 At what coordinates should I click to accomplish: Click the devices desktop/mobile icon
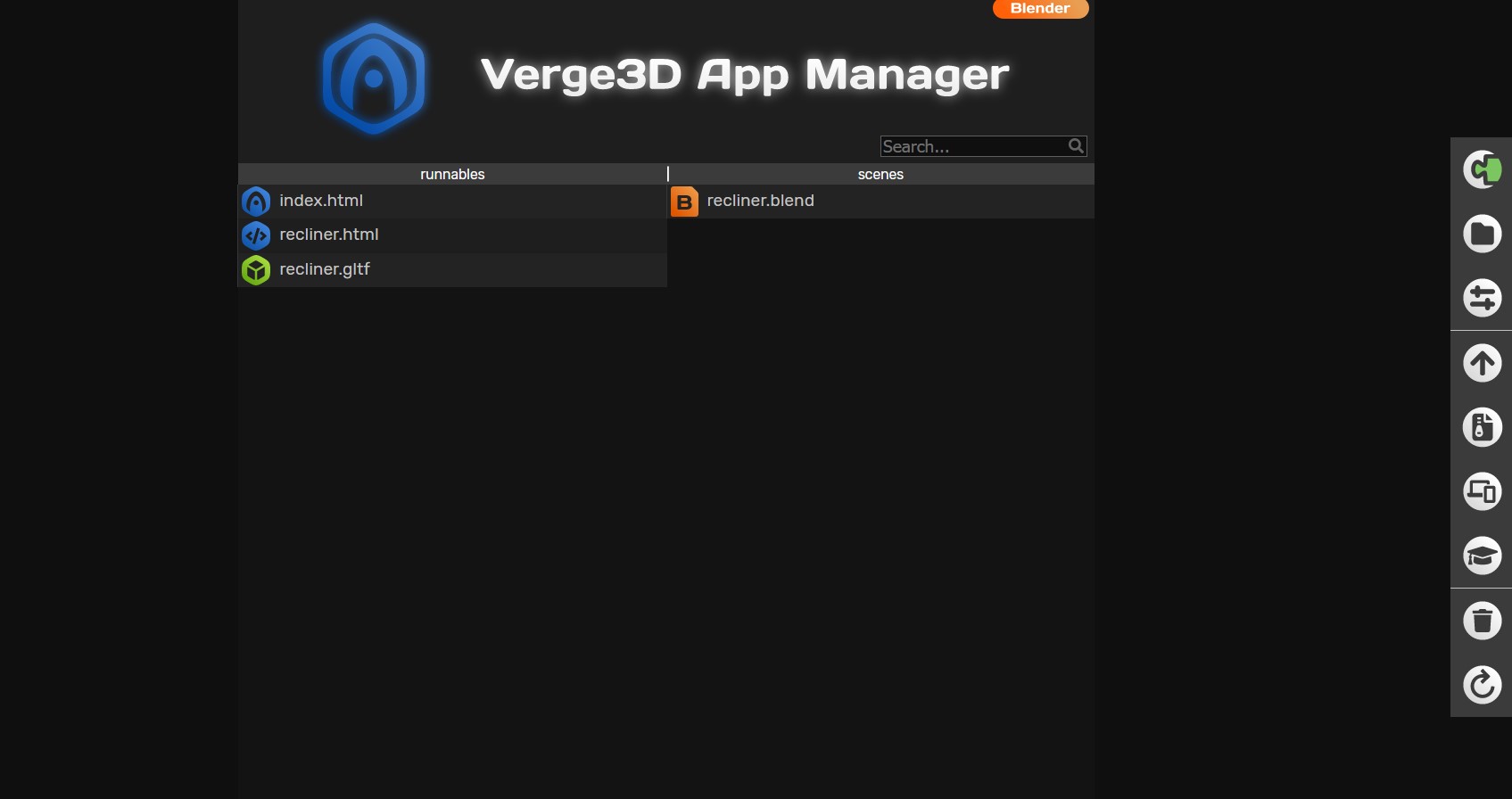pos(1482,491)
